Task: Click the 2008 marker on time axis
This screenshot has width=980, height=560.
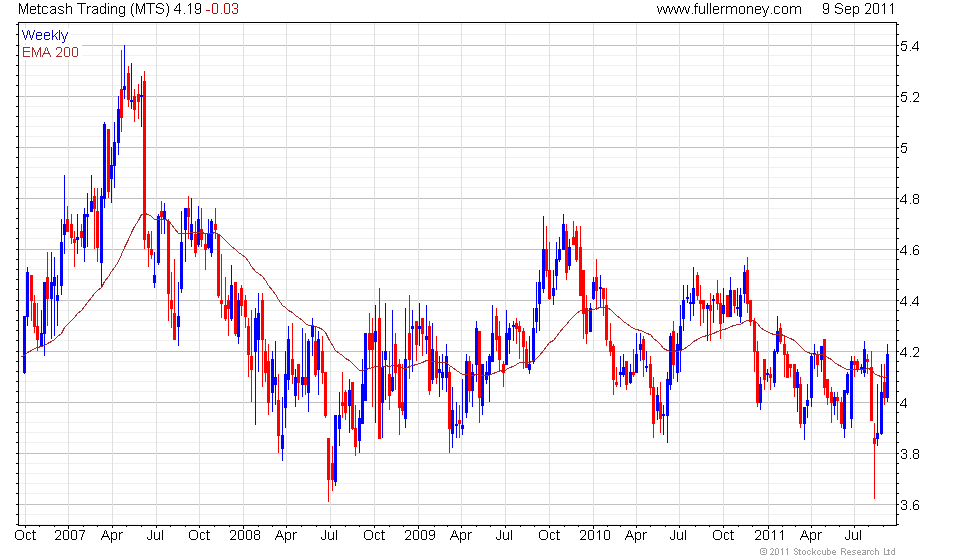Action: [x=244, y=536]
